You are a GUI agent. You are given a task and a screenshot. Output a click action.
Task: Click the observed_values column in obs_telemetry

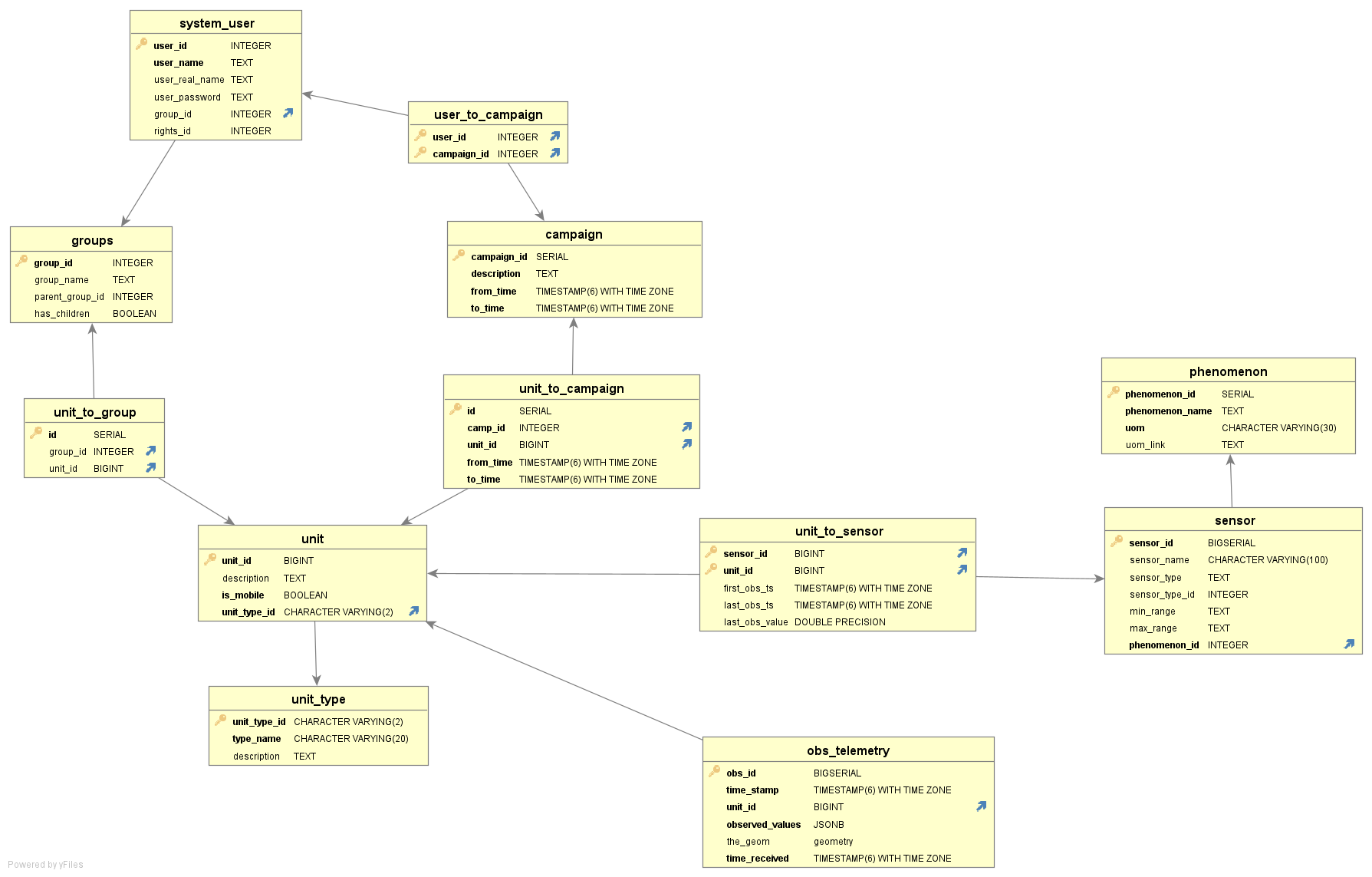[763, 825]
